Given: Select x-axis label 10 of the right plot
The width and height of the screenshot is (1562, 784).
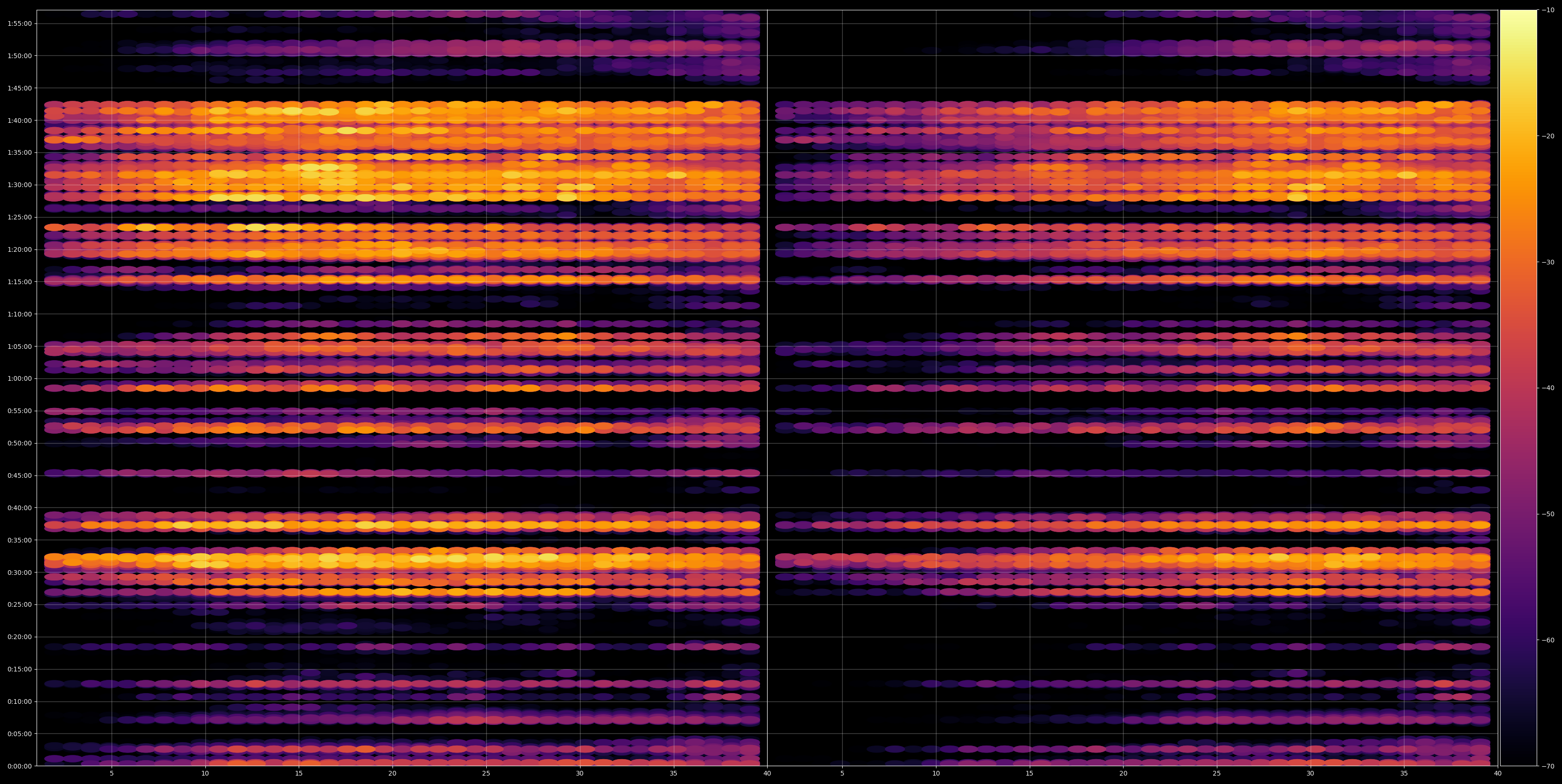Looking at the screenshot, I should (936, 773).
